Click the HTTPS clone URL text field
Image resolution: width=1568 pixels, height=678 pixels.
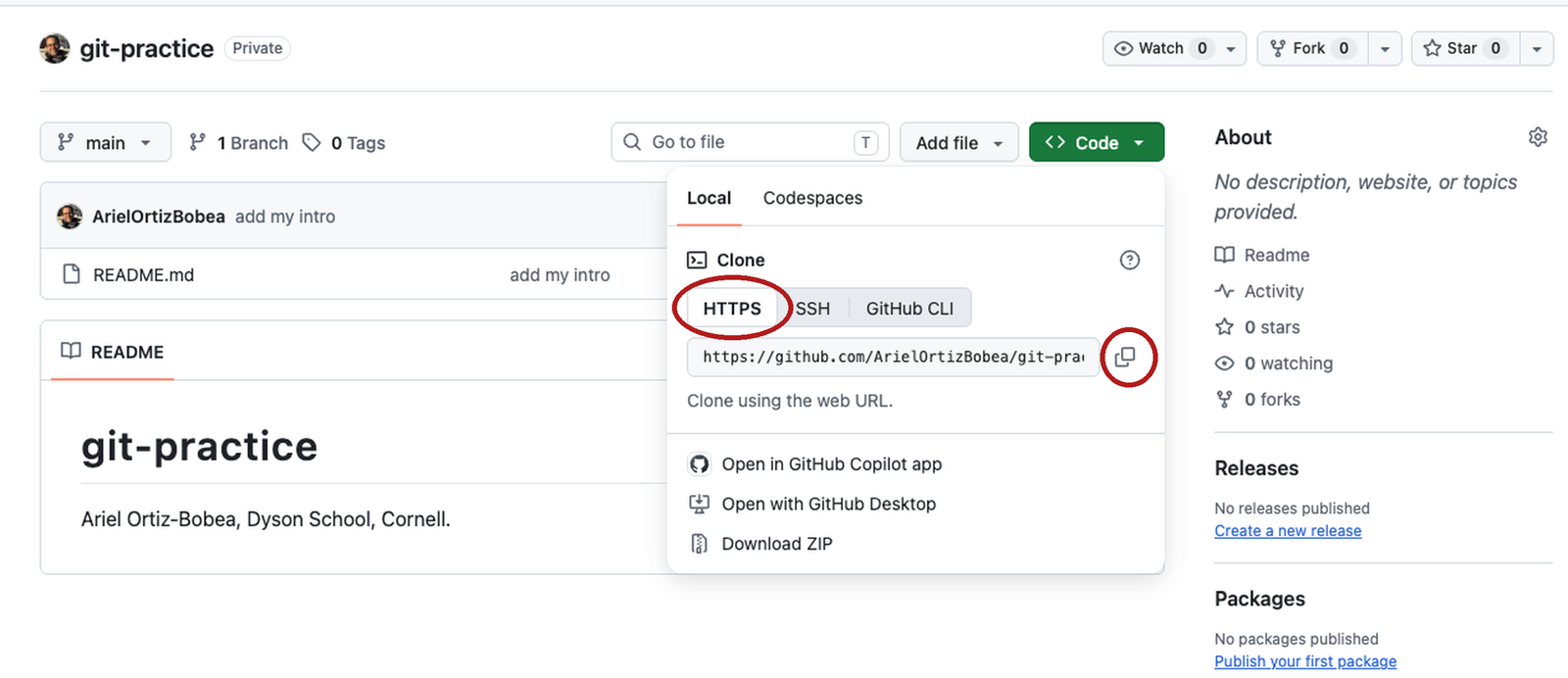(893, 357)
